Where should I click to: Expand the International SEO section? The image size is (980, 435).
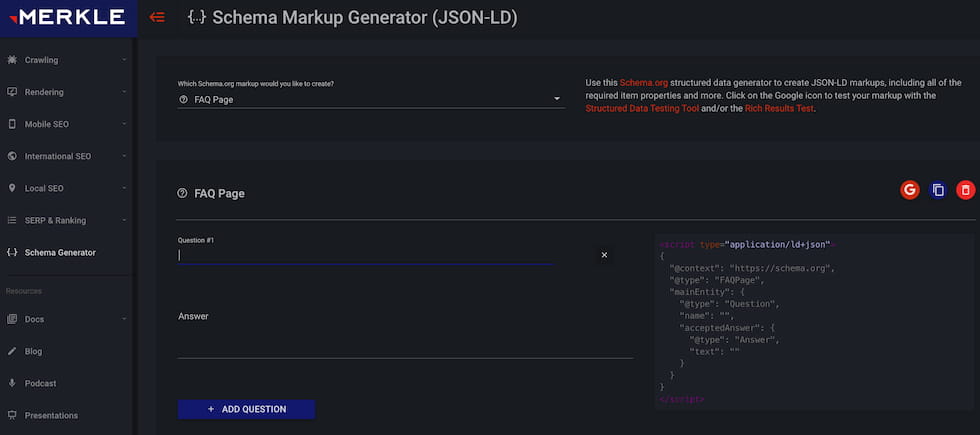coord(66,156)
